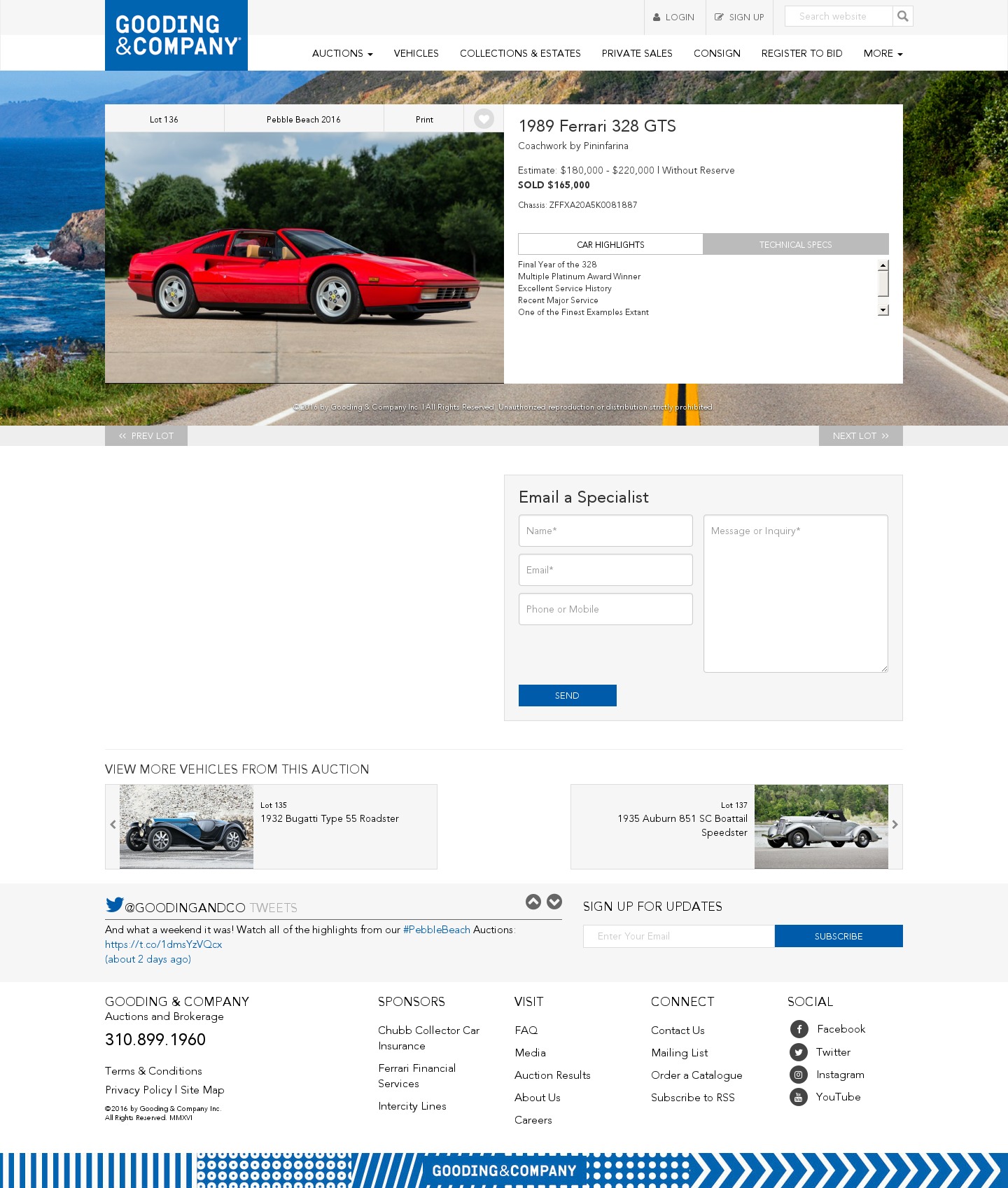Open the Careers link
Viewport: 1008px width, 1188px height.
click(533, 1120)
